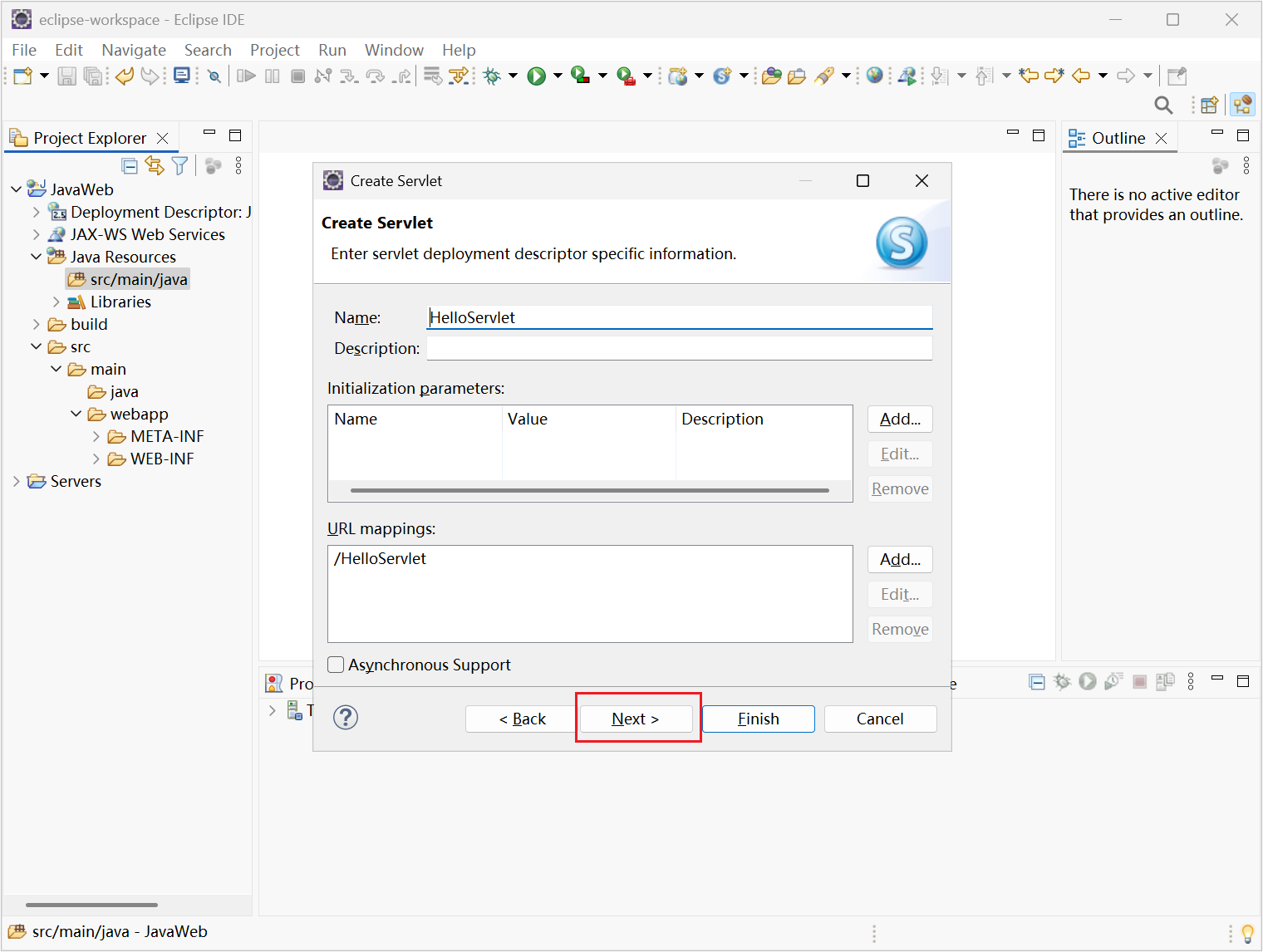This screenshot has height=952, width=1263.
Task: Click the green Run launch icon
Action: [537, 76]
